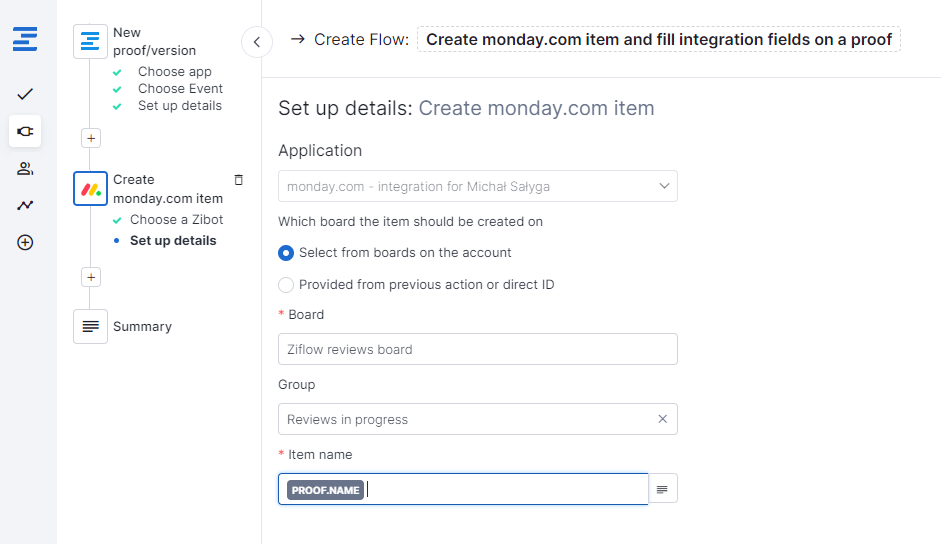941x544 pixels.
Task: Open the analytics graph icon in sidebar
Action: (x=25, y=205)
